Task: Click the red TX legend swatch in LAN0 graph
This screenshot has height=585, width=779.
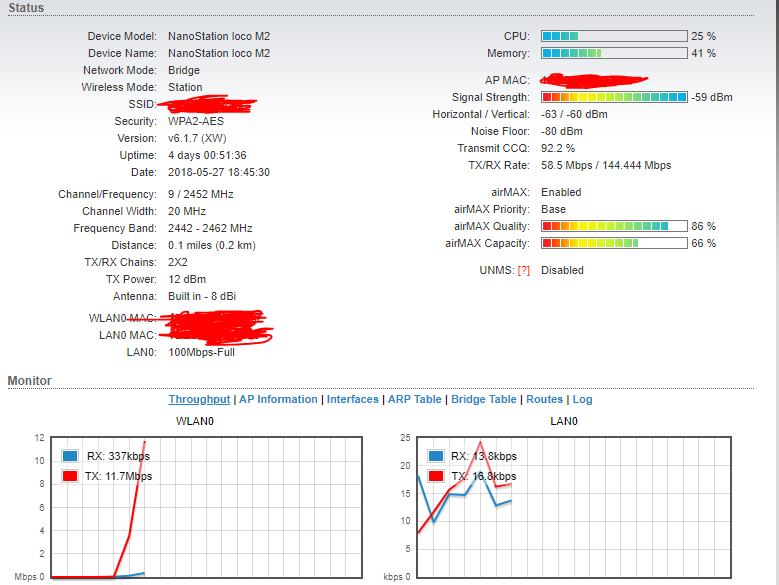Action: [x=436, y=476]
